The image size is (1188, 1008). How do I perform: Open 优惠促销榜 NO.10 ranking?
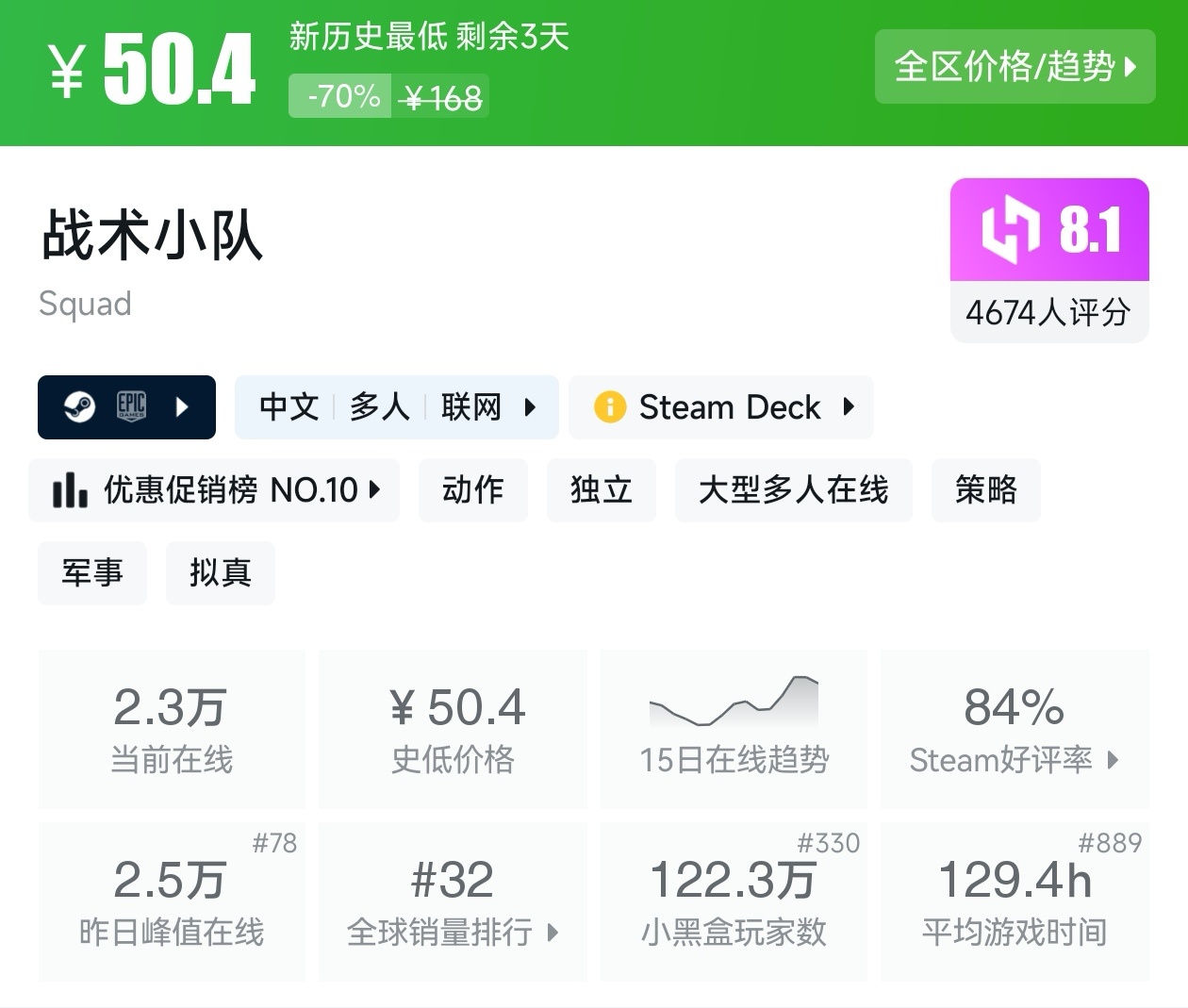click(214, 489)
